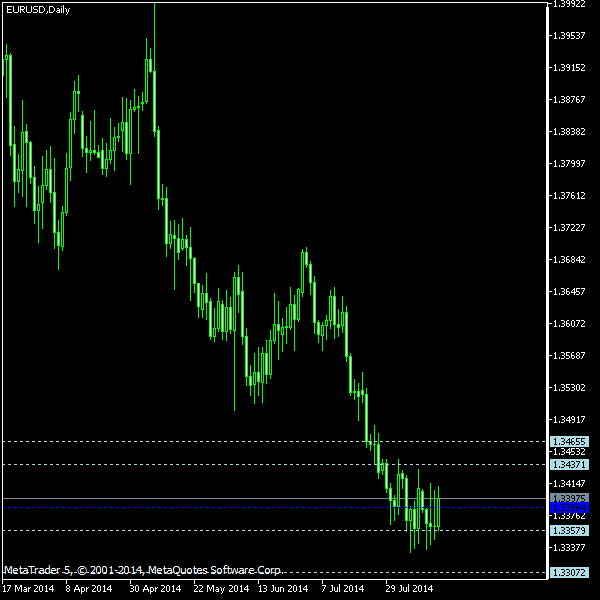
Task: Click the 30 Apr 2014 date label
Action: coord(155,589)
